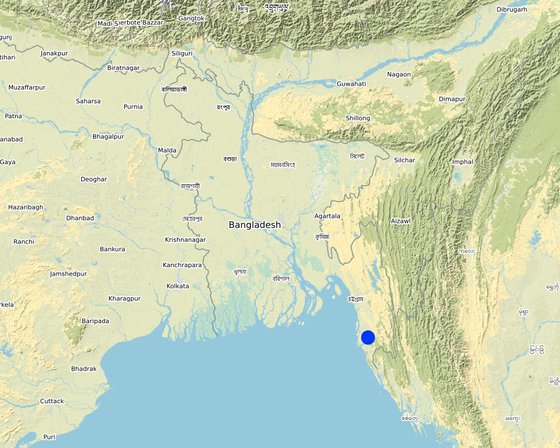This screenshot has height=448, width=560.
Task: Select the Dimapur city label
Action: point(452,99)
